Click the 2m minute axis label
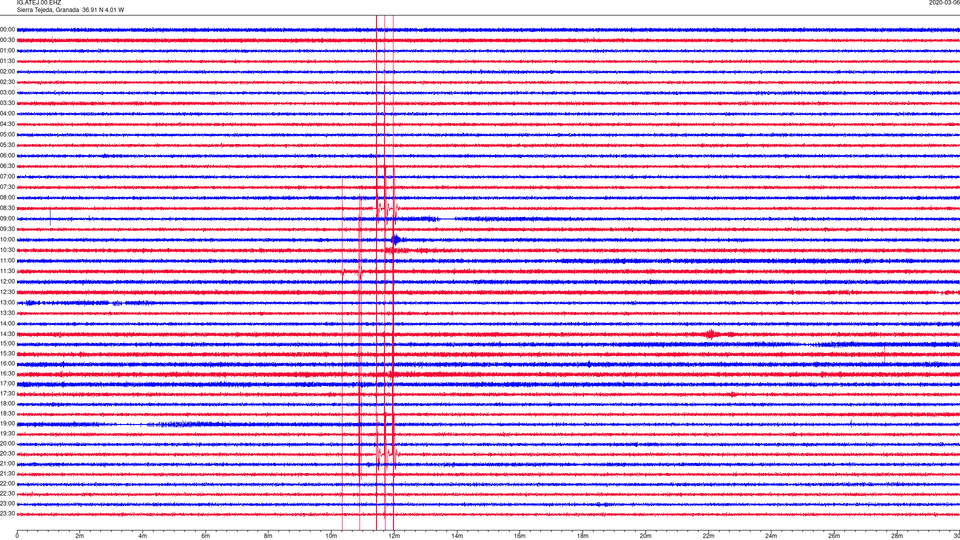960x540 pixels. click(x=80, y=536)
